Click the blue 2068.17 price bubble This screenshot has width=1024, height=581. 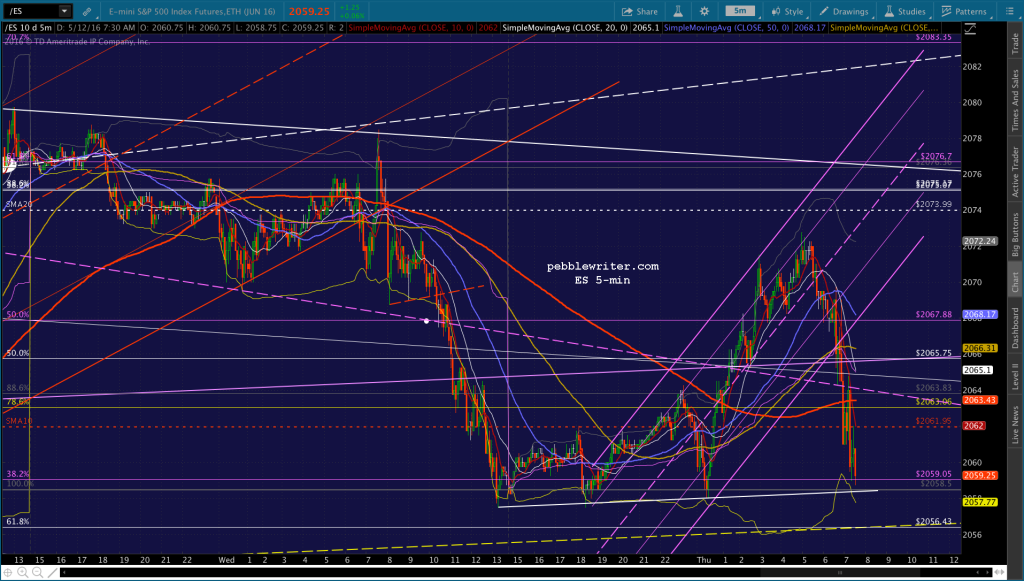pos(980,314)
